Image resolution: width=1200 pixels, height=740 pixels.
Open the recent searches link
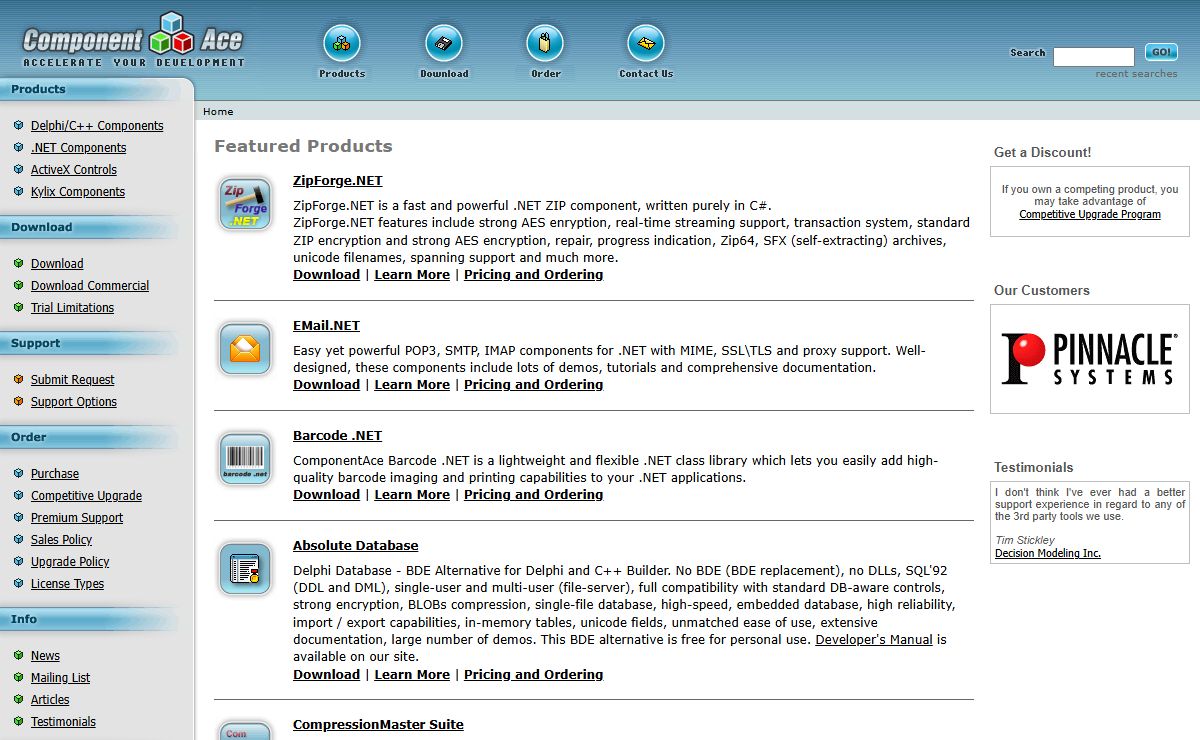pyautogui.click(x=1136, y=74)
